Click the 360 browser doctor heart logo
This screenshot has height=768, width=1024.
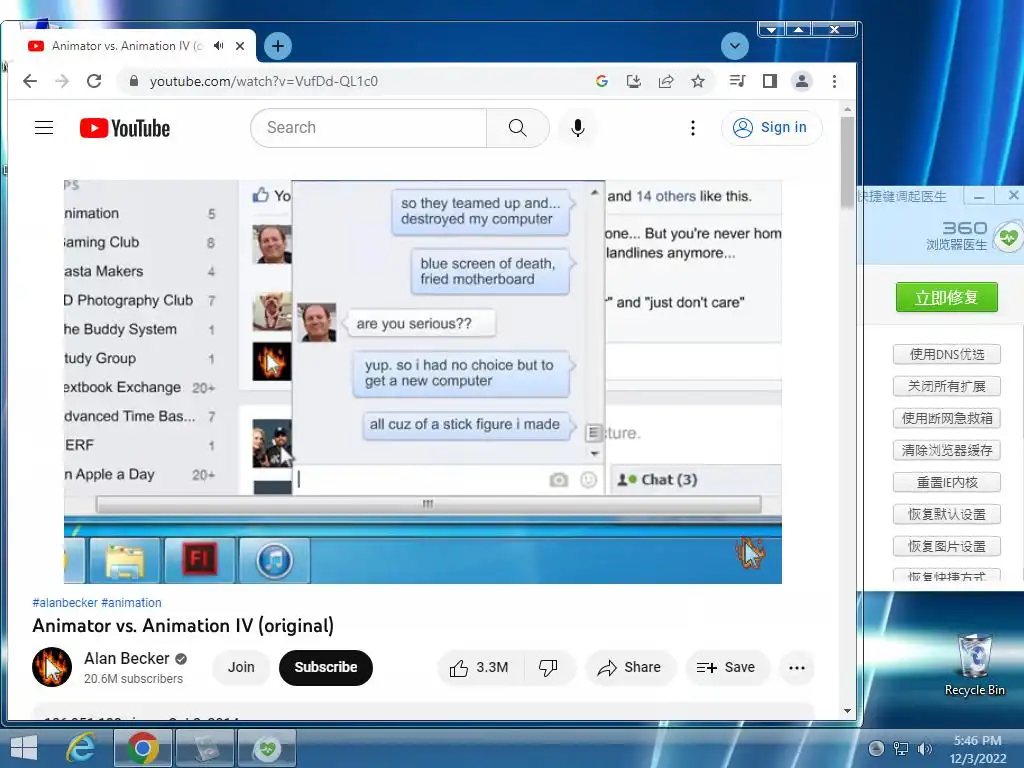pyautogui.click(x=1008, y=236)
